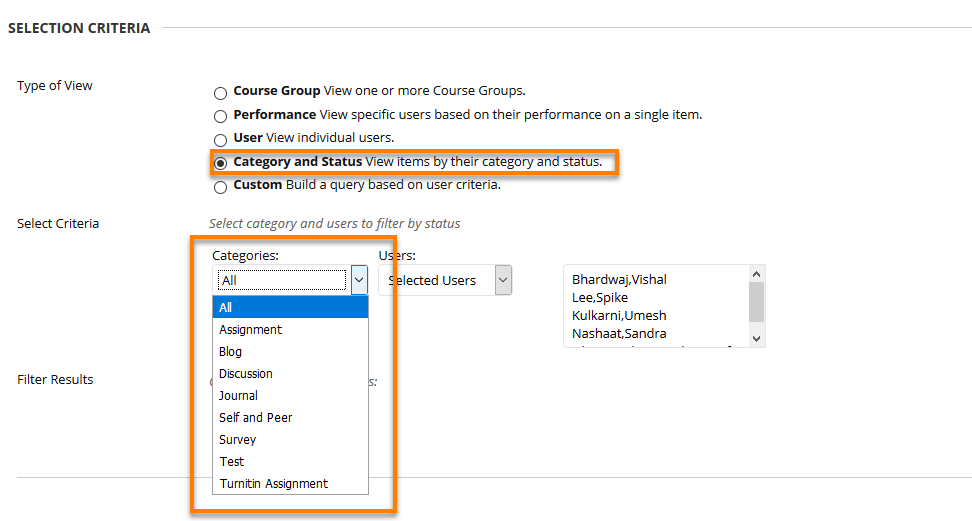Select Journal category option
The width and height of the screenshot is (972, 521).
290,396
